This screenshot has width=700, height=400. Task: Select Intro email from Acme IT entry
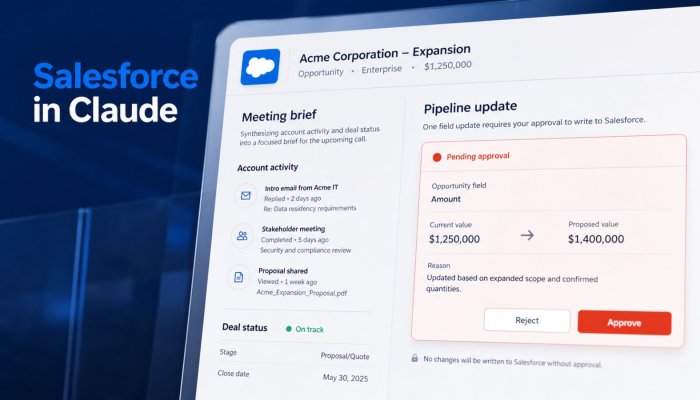click(x=301, y=188)
